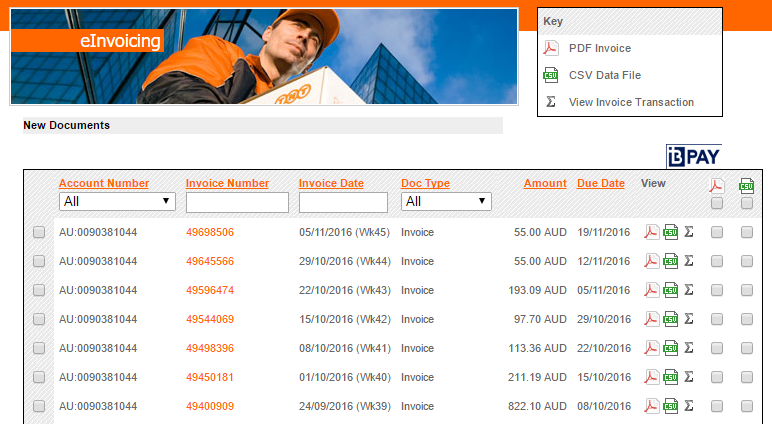
Task: Select the row checkbox for invoice 49645566
Action: pos(39,261)
